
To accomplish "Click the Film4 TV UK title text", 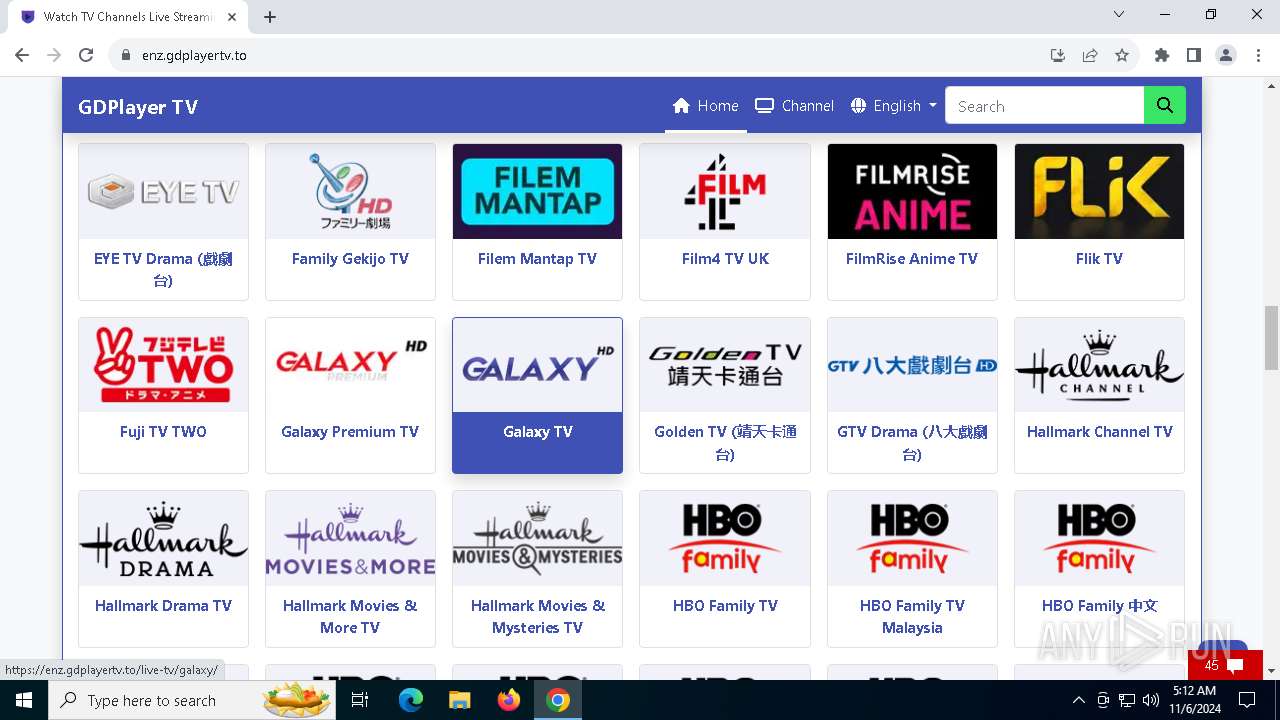I will 725,258.
